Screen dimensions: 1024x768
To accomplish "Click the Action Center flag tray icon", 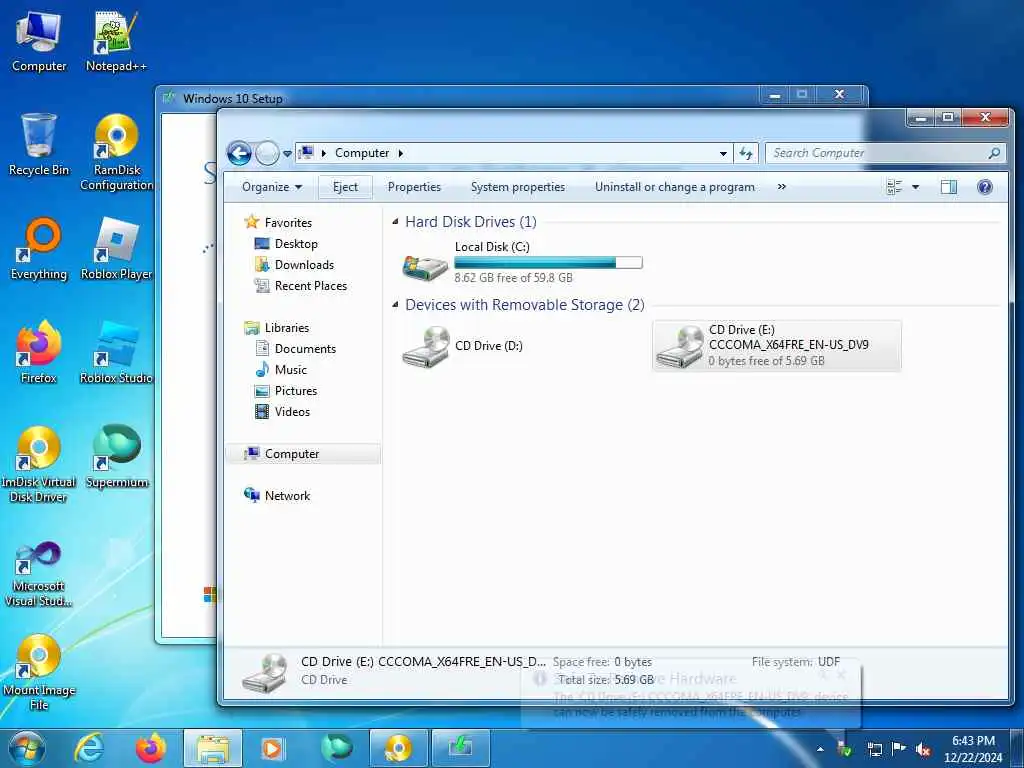I will (x=899, y=749).
